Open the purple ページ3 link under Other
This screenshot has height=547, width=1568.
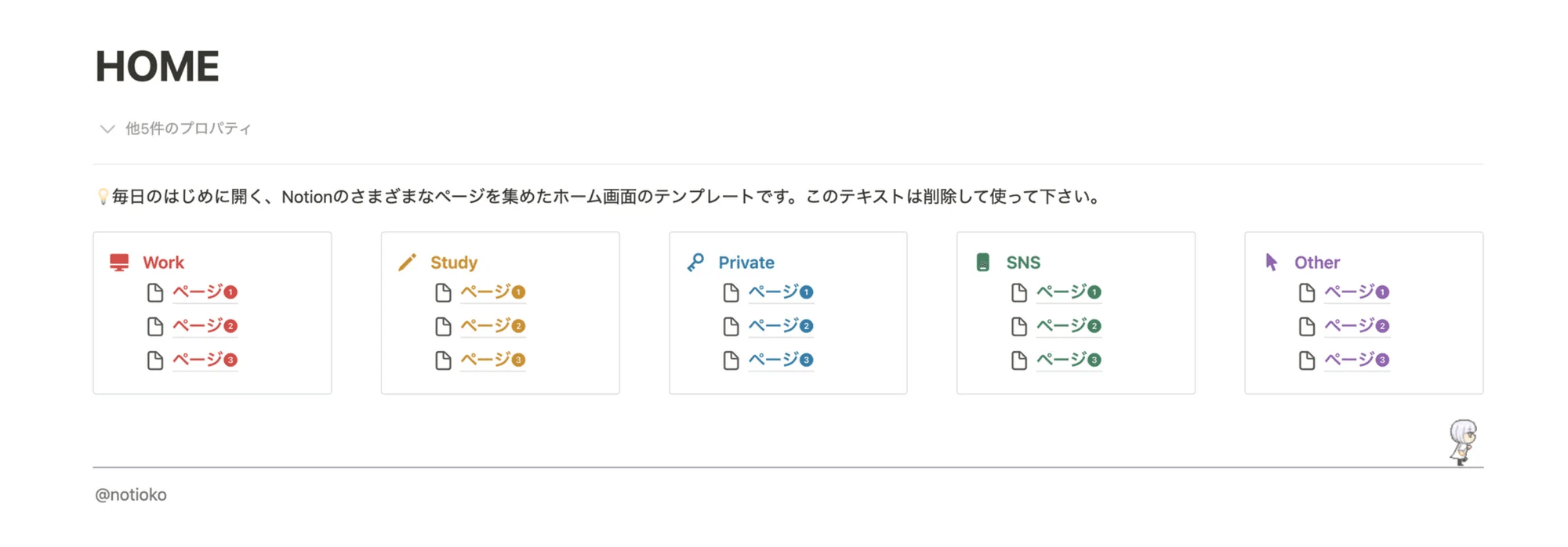tap(1357, 360)
